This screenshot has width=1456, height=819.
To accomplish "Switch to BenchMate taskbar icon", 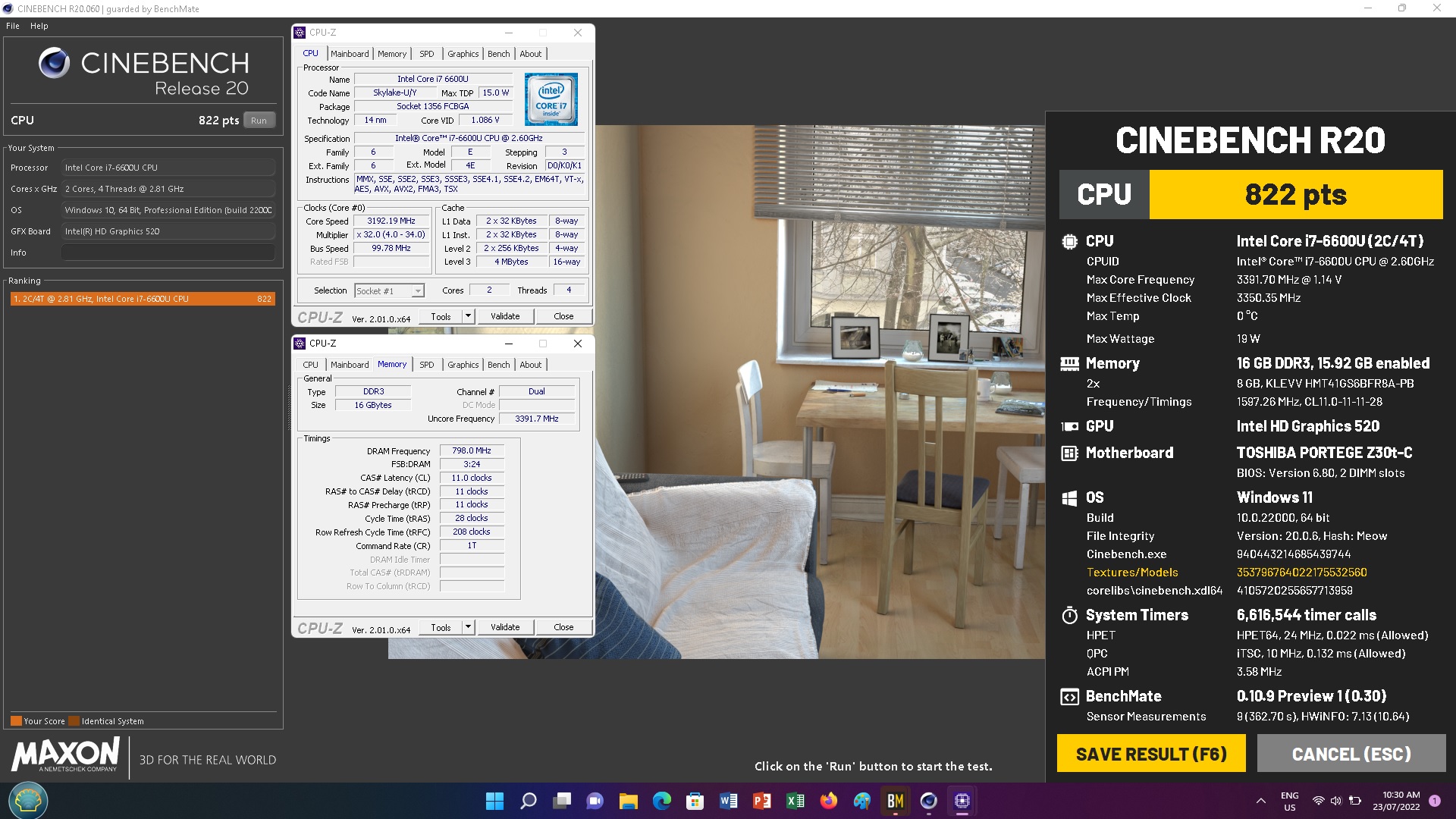I will tap(896, 801).
